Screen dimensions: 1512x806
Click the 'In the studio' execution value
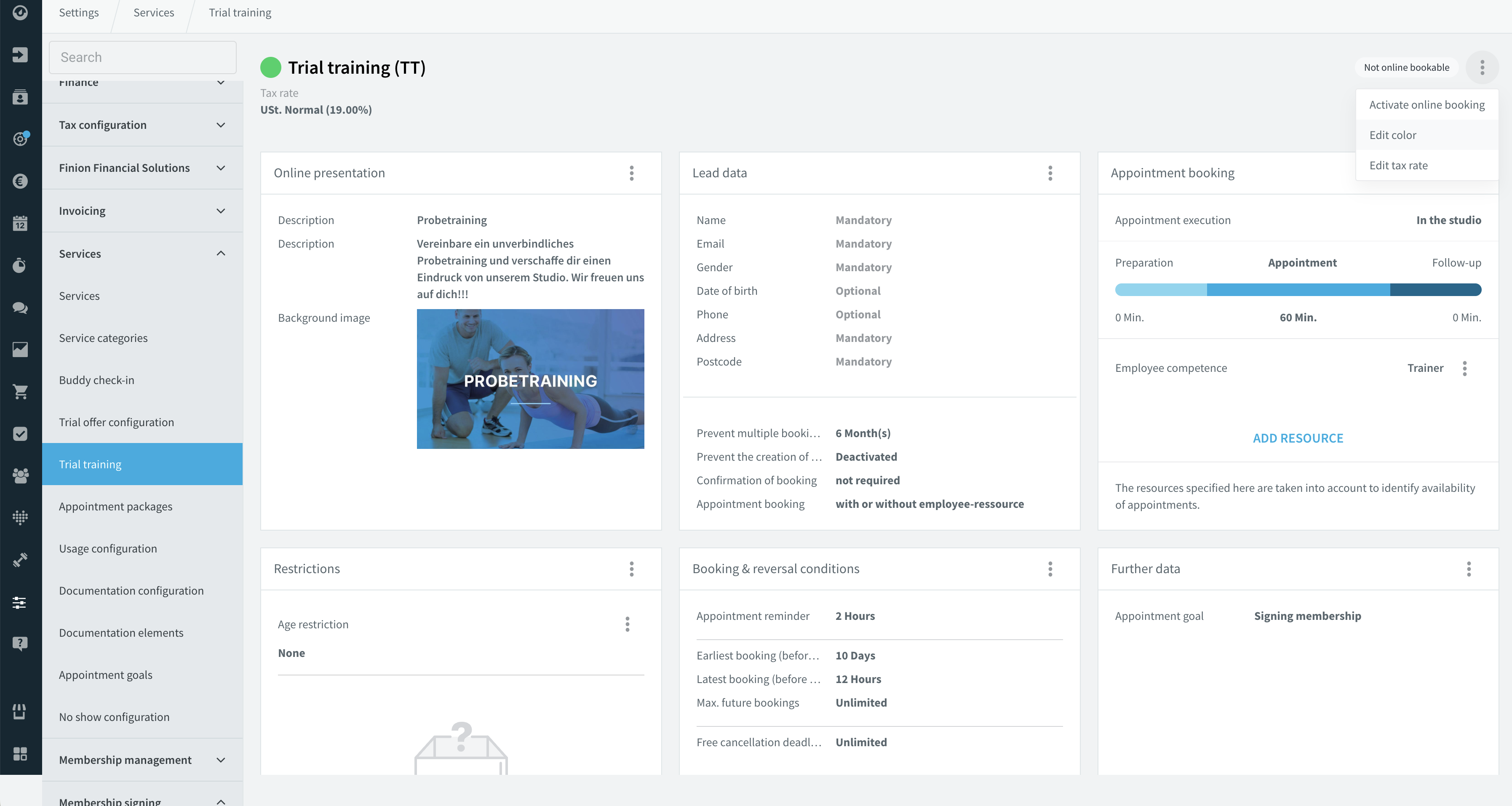point(1448,220)
